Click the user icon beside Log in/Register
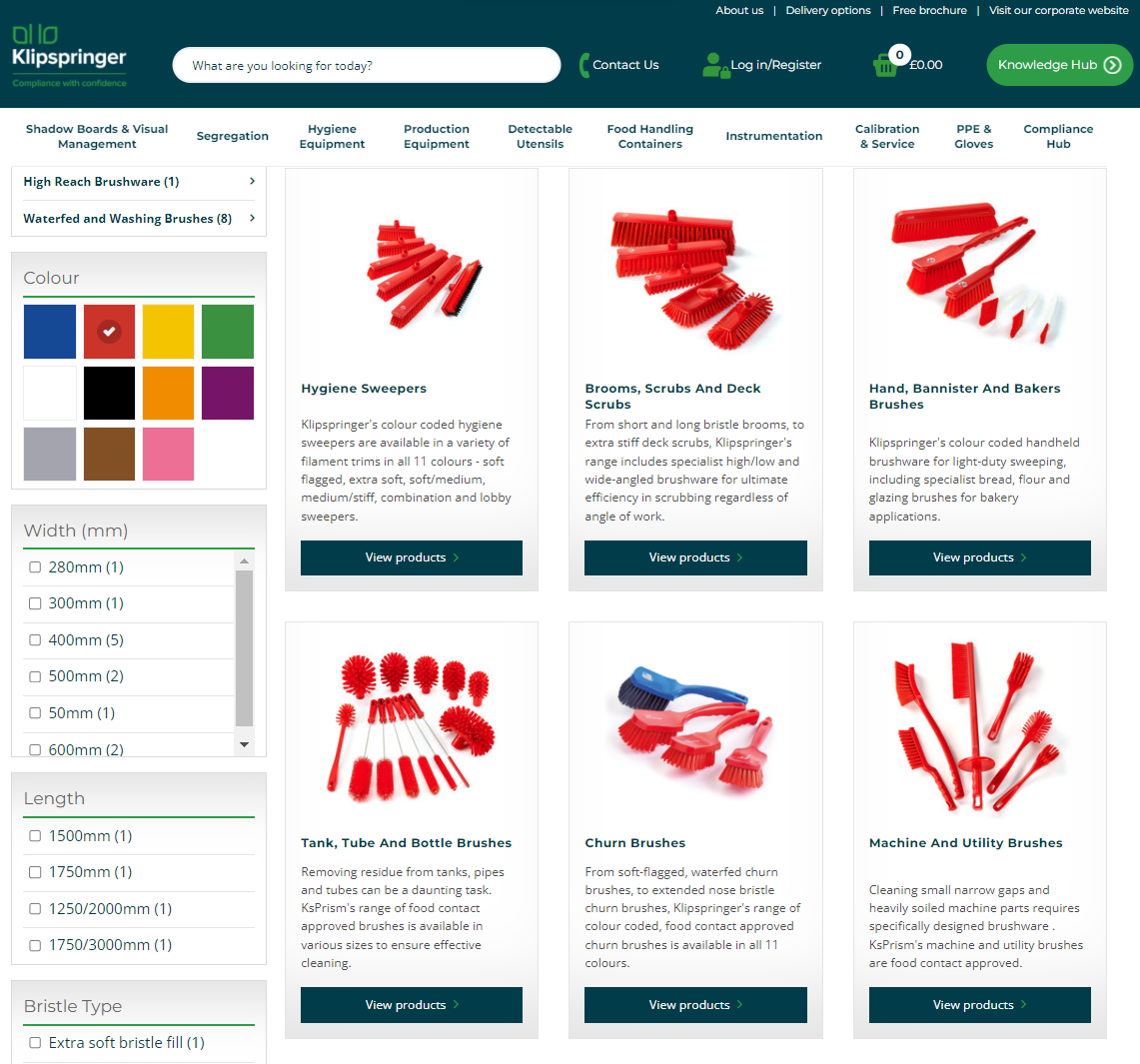The image size is (1140, 1064). pyautogui.click(x=715, y=65)
